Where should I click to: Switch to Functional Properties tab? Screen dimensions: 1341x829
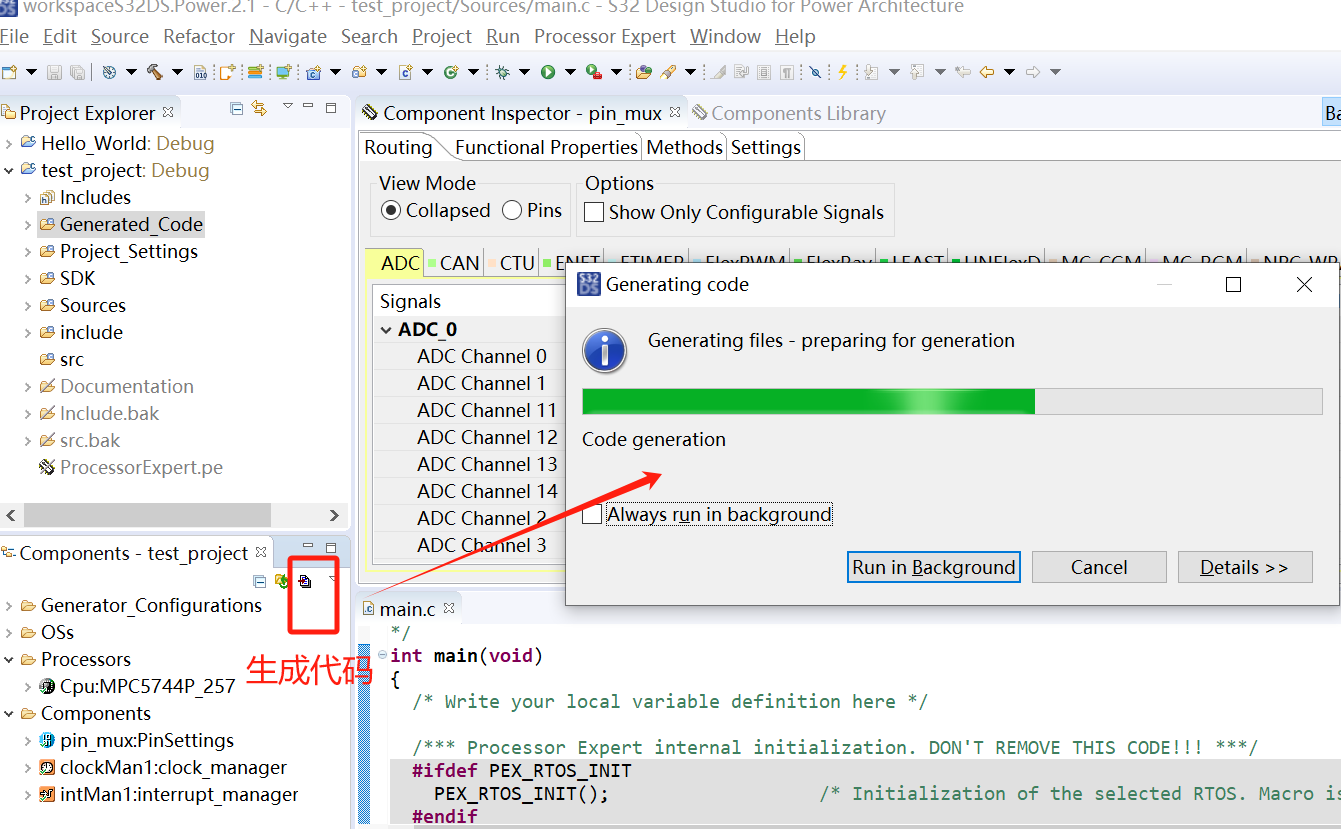pos(546,147)
